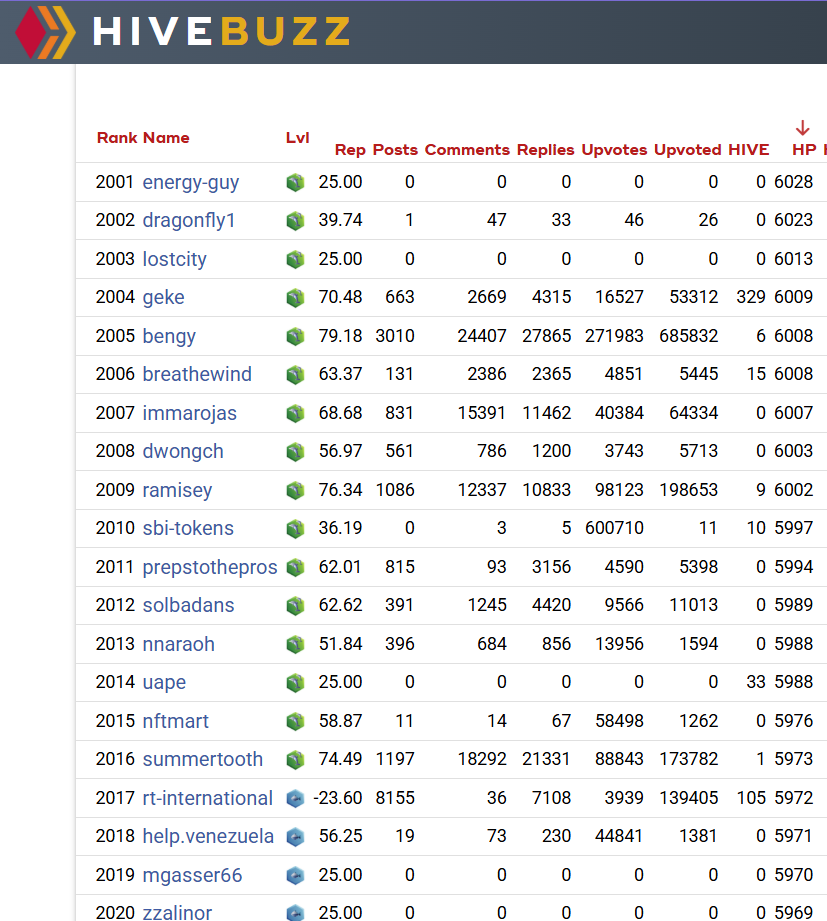Open ramisey's profile link
This screenshot has width=827, height=921.
177,490
